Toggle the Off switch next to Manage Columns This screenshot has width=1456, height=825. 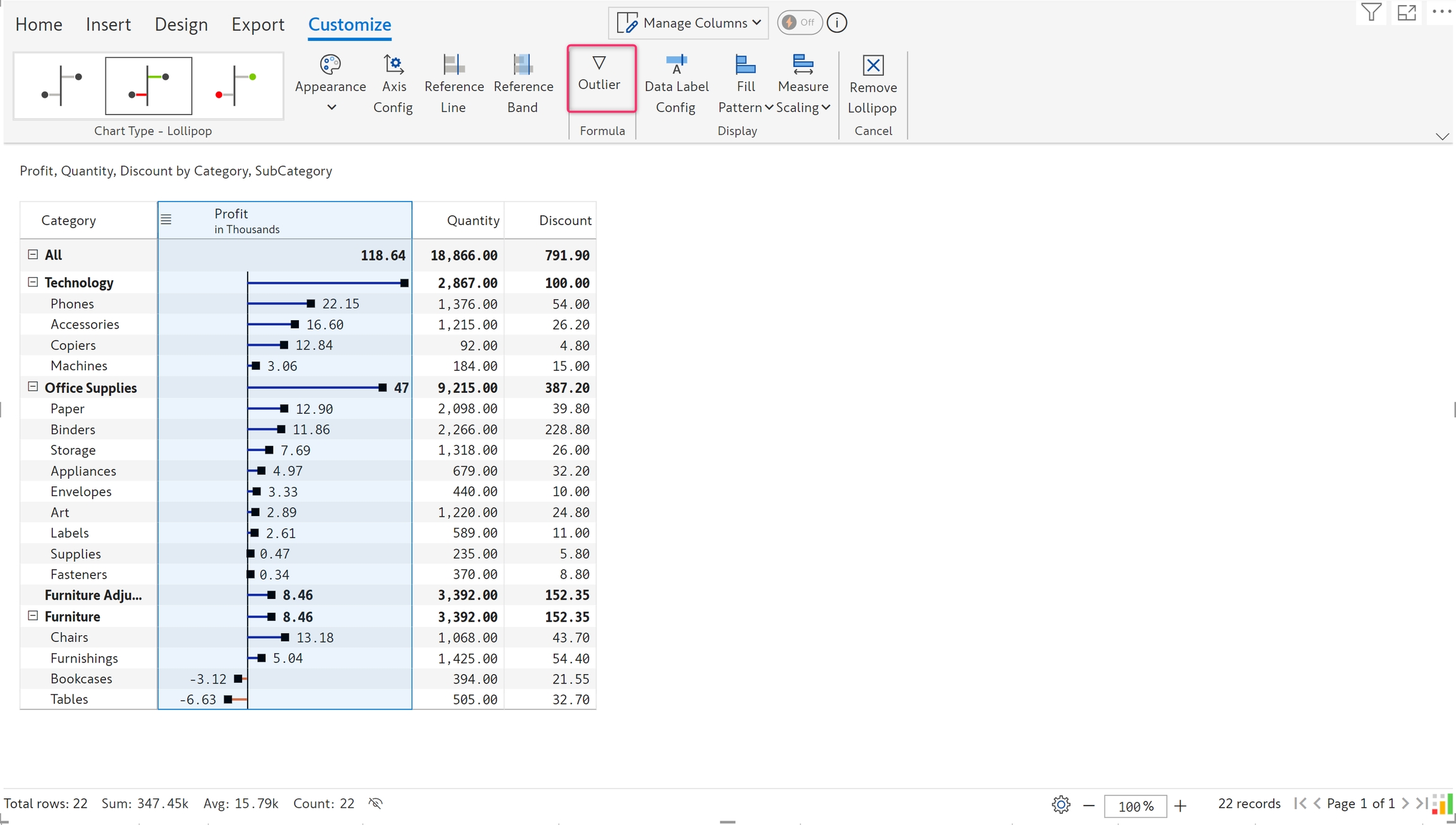pyautogui.click(x=799, y=23)
